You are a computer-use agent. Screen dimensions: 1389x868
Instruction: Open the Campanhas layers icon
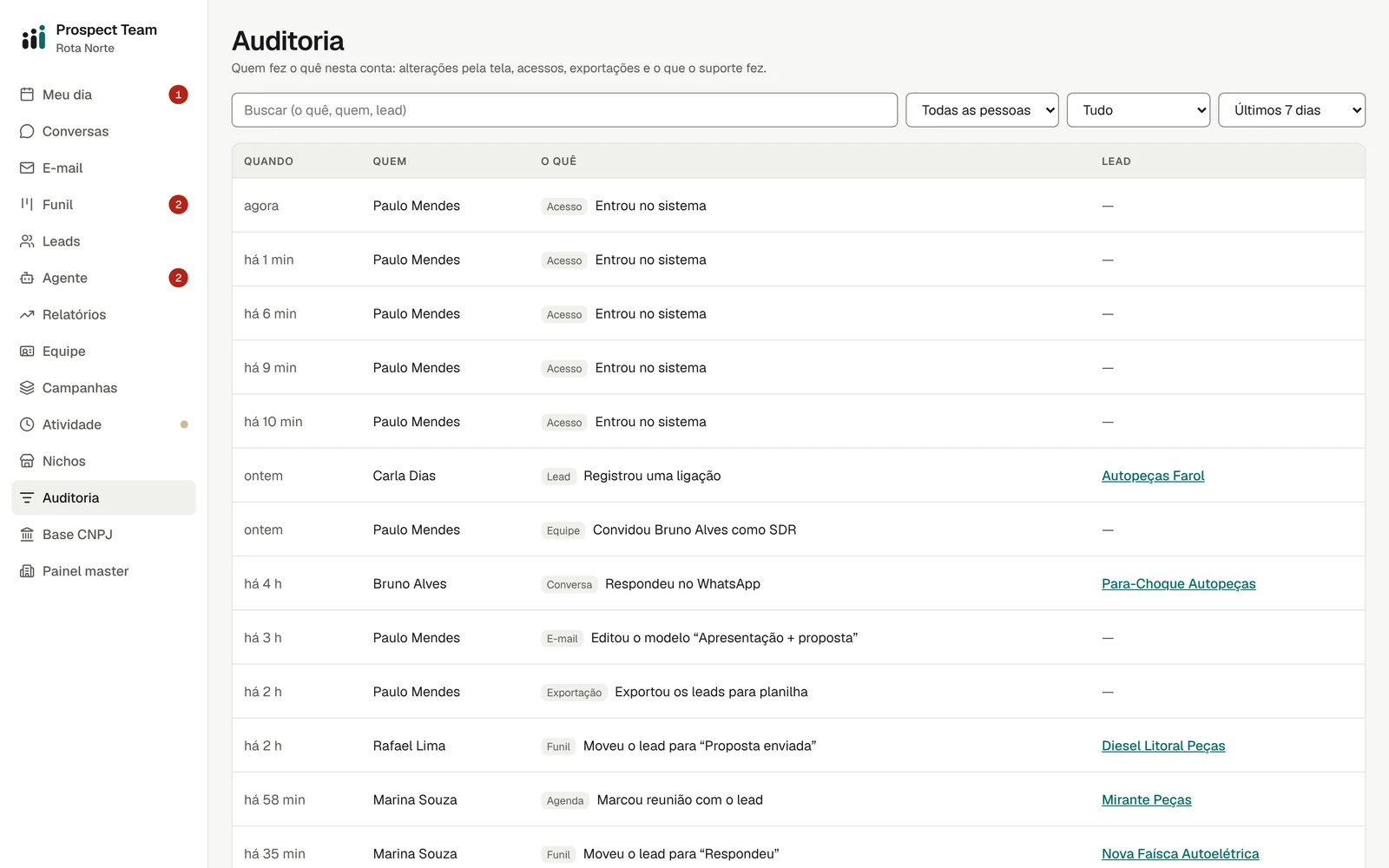(x=27, y=388)
